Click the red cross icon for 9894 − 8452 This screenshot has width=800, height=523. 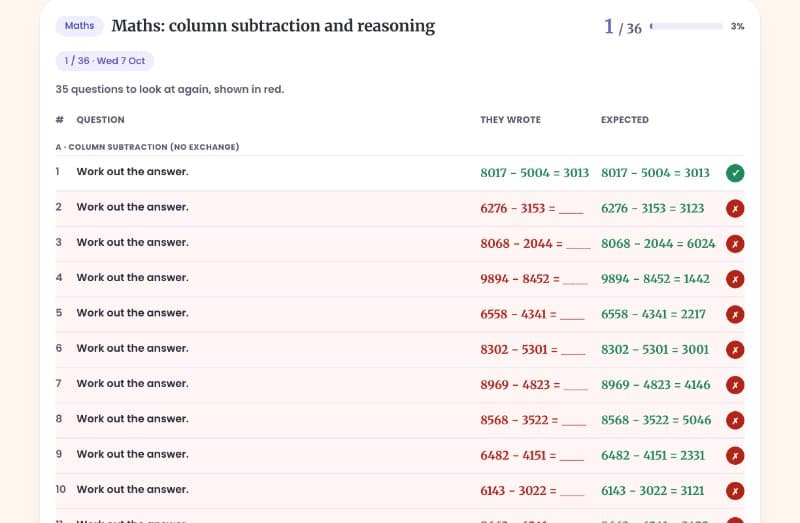coord(735,279)
